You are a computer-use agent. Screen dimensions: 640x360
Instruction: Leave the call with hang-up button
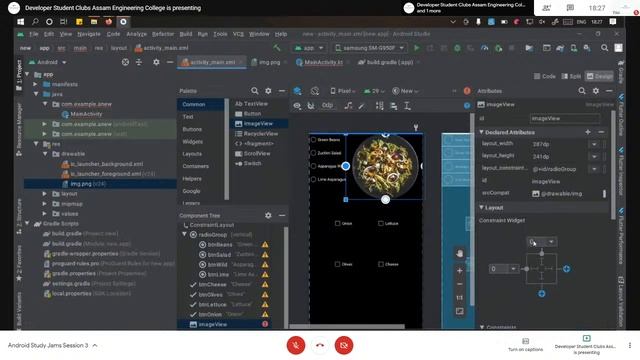coord(320,345)
